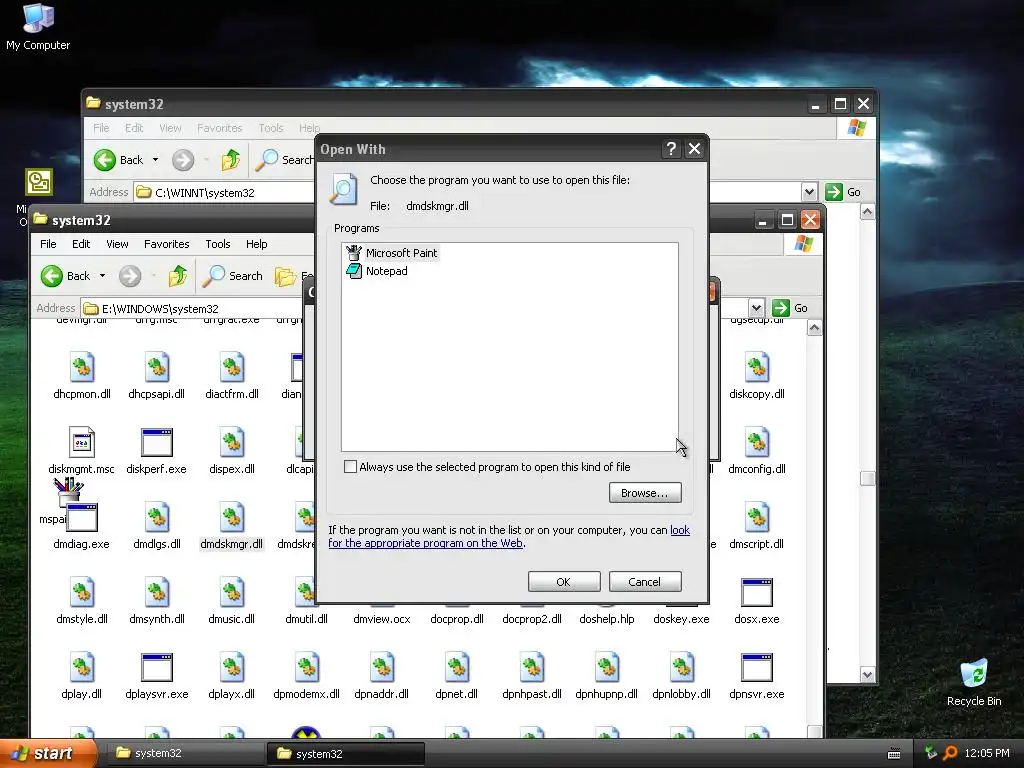Open the Help menu in E:\WINDOWS system32 window
Image resolution: width=1024 pixels, height=768 pixels.
coord(257,244)
